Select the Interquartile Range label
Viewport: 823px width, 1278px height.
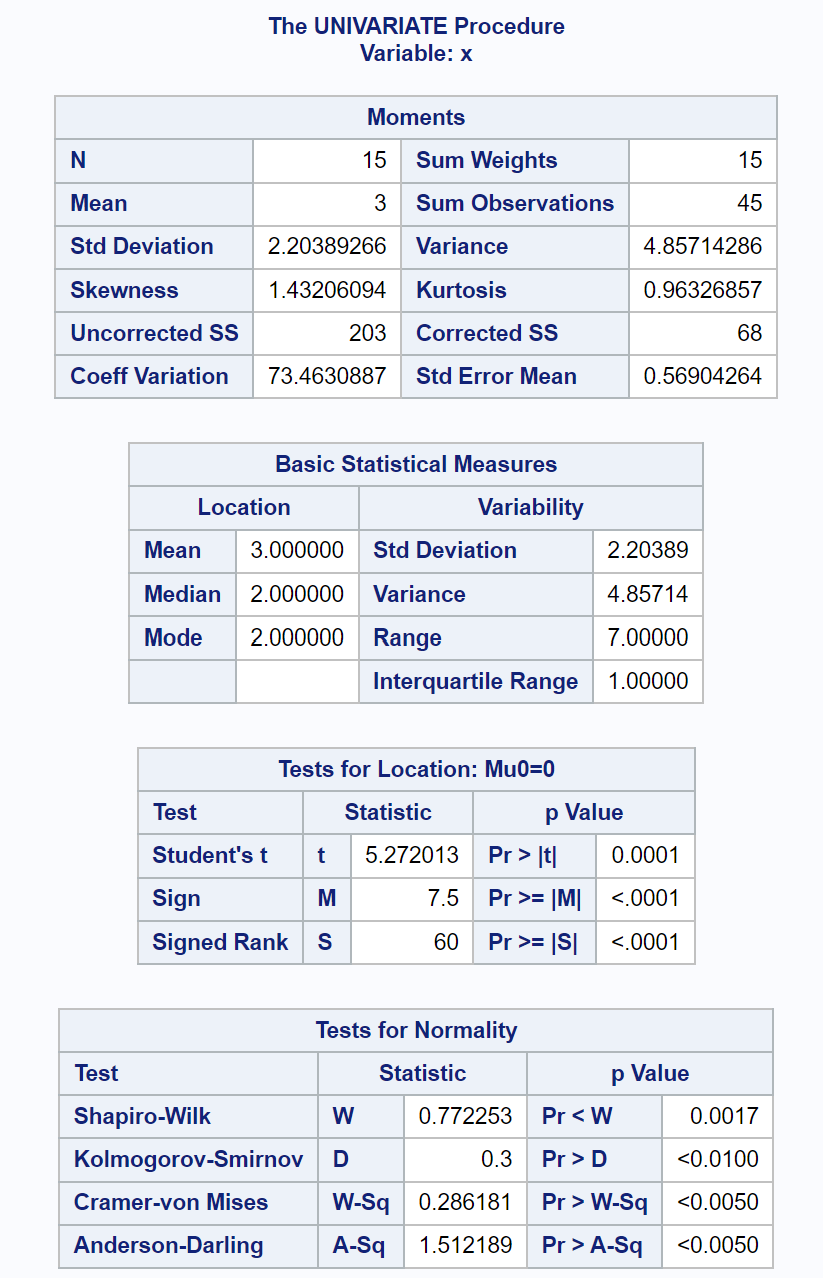pyautogui.click(x=476, y=681)
